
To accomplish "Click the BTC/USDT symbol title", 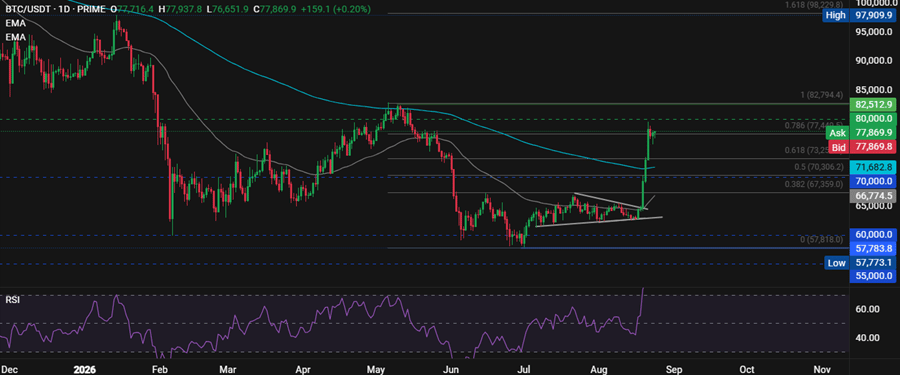I will (x=28, y=9).
